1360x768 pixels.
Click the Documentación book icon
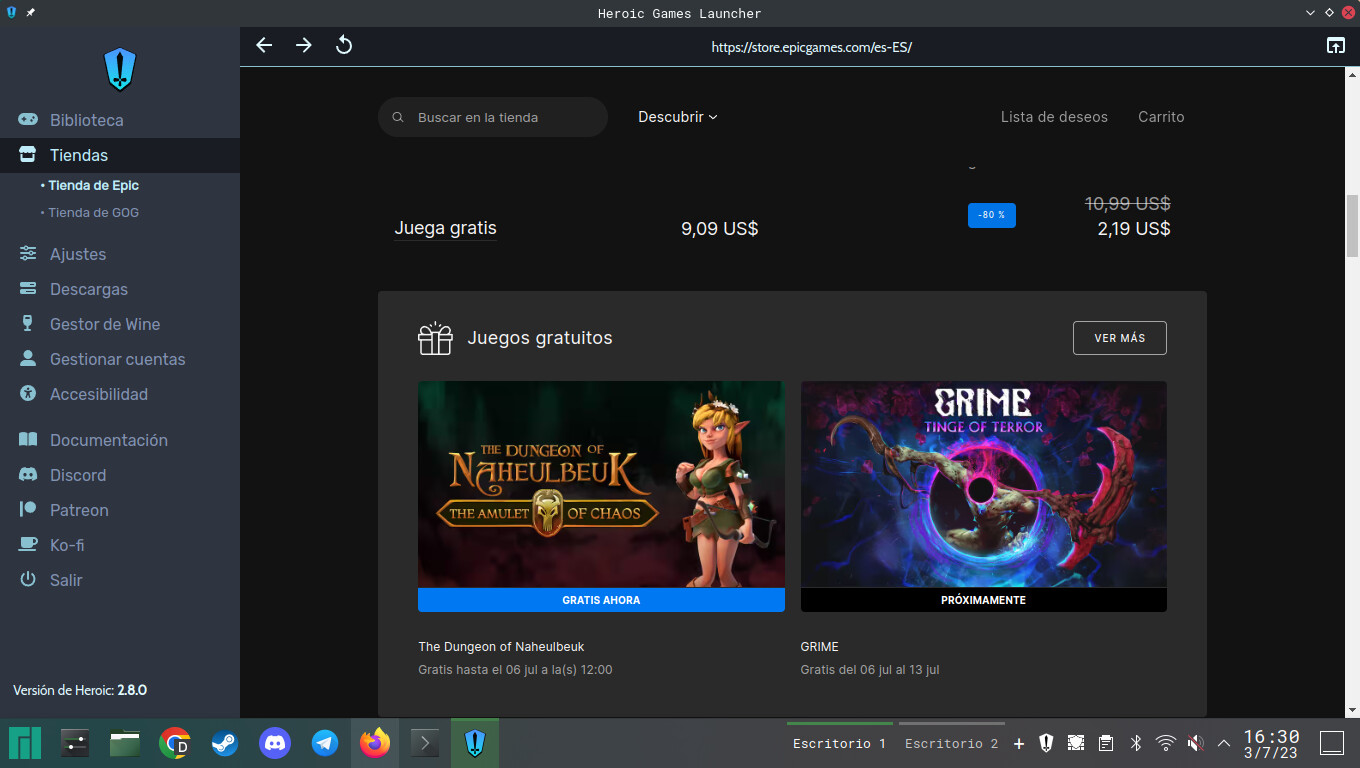(x=28, y=440)
